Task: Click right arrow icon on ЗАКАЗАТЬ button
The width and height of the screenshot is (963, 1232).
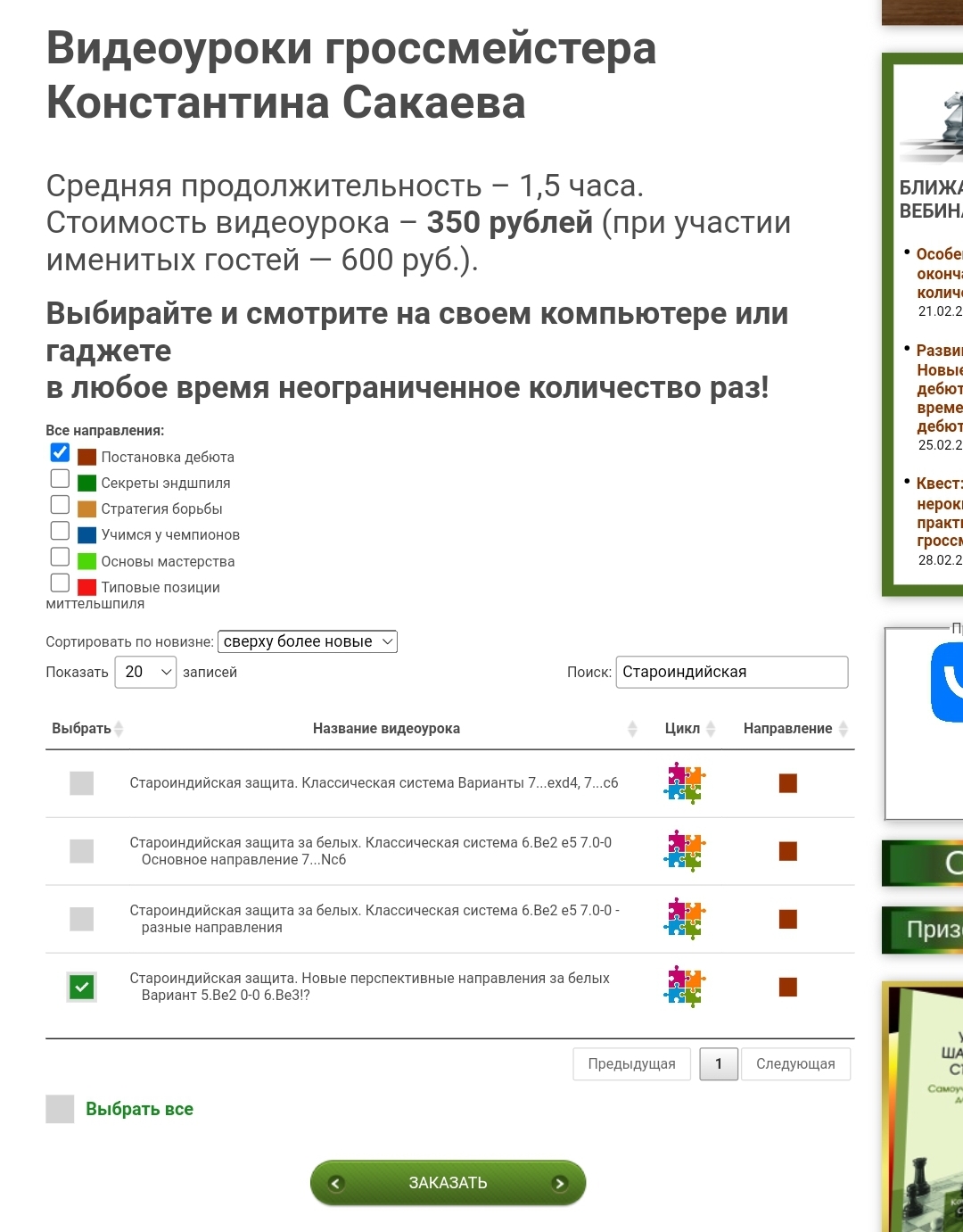Action: (560, 1184)
